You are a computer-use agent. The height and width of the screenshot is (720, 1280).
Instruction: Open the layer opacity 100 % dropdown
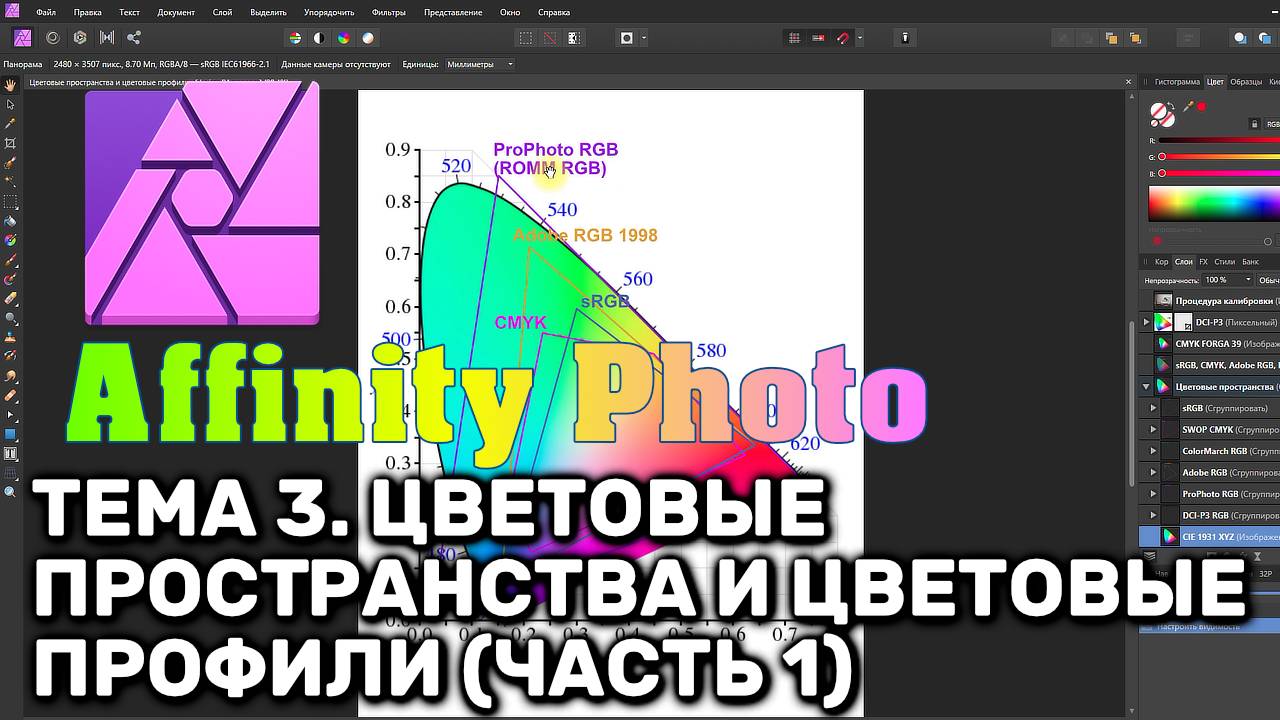tap(1229, 280)
